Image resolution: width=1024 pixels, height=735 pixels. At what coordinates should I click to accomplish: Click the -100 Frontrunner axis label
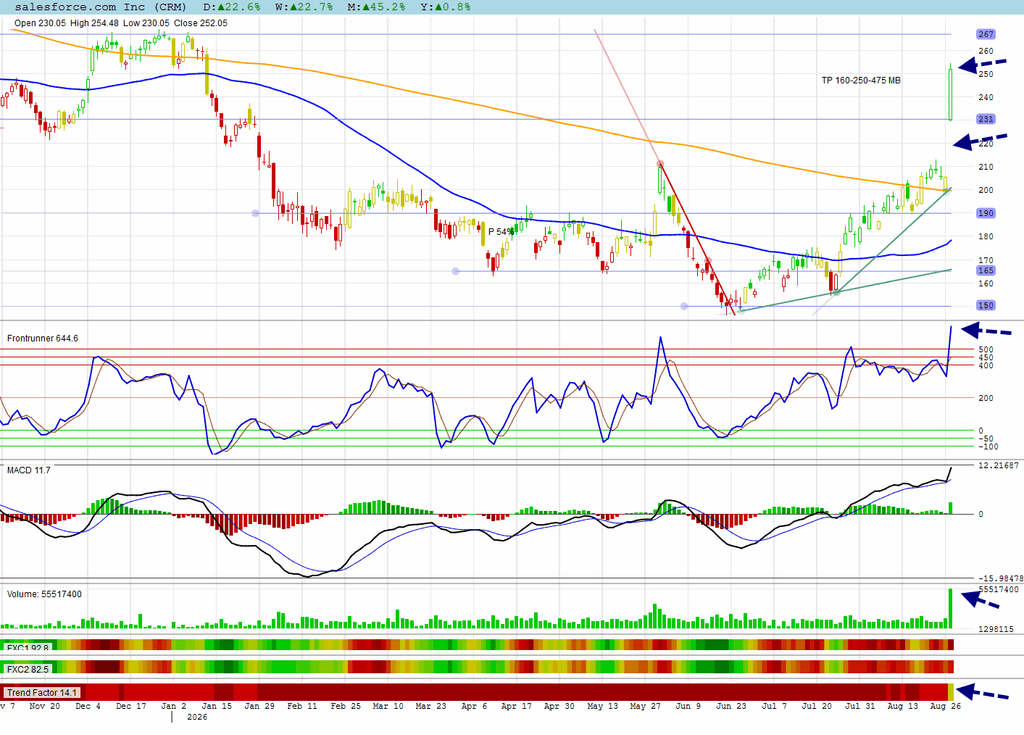(x=988, y=447)
